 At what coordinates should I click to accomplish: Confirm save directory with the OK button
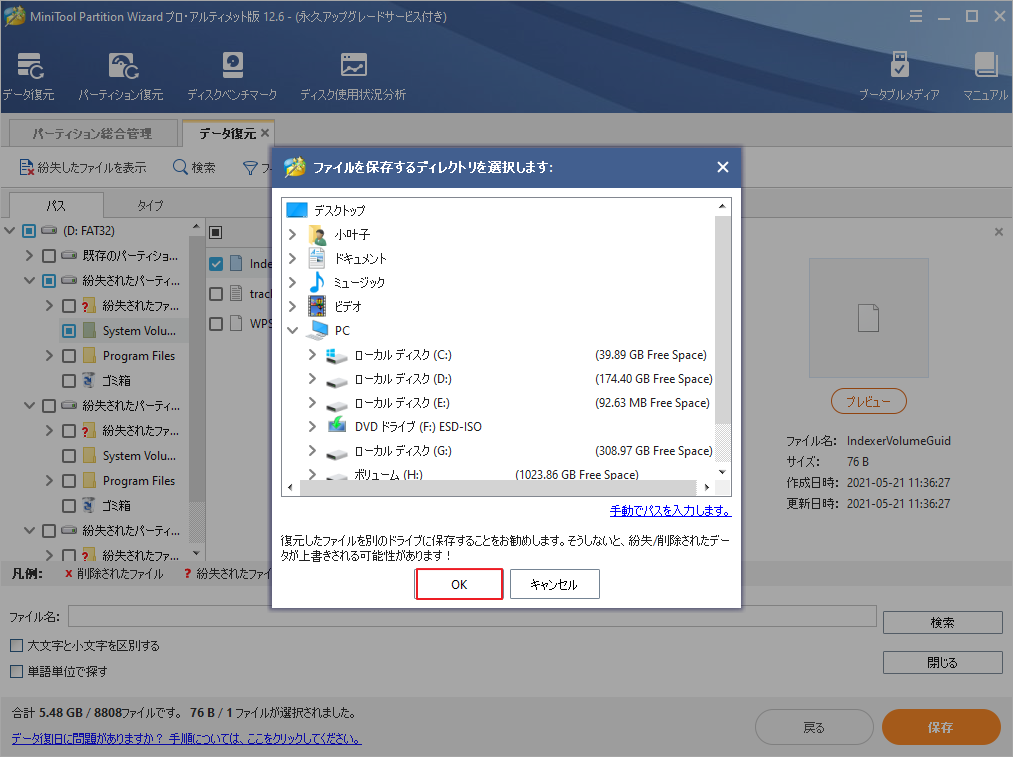click(x=459, y=584)
